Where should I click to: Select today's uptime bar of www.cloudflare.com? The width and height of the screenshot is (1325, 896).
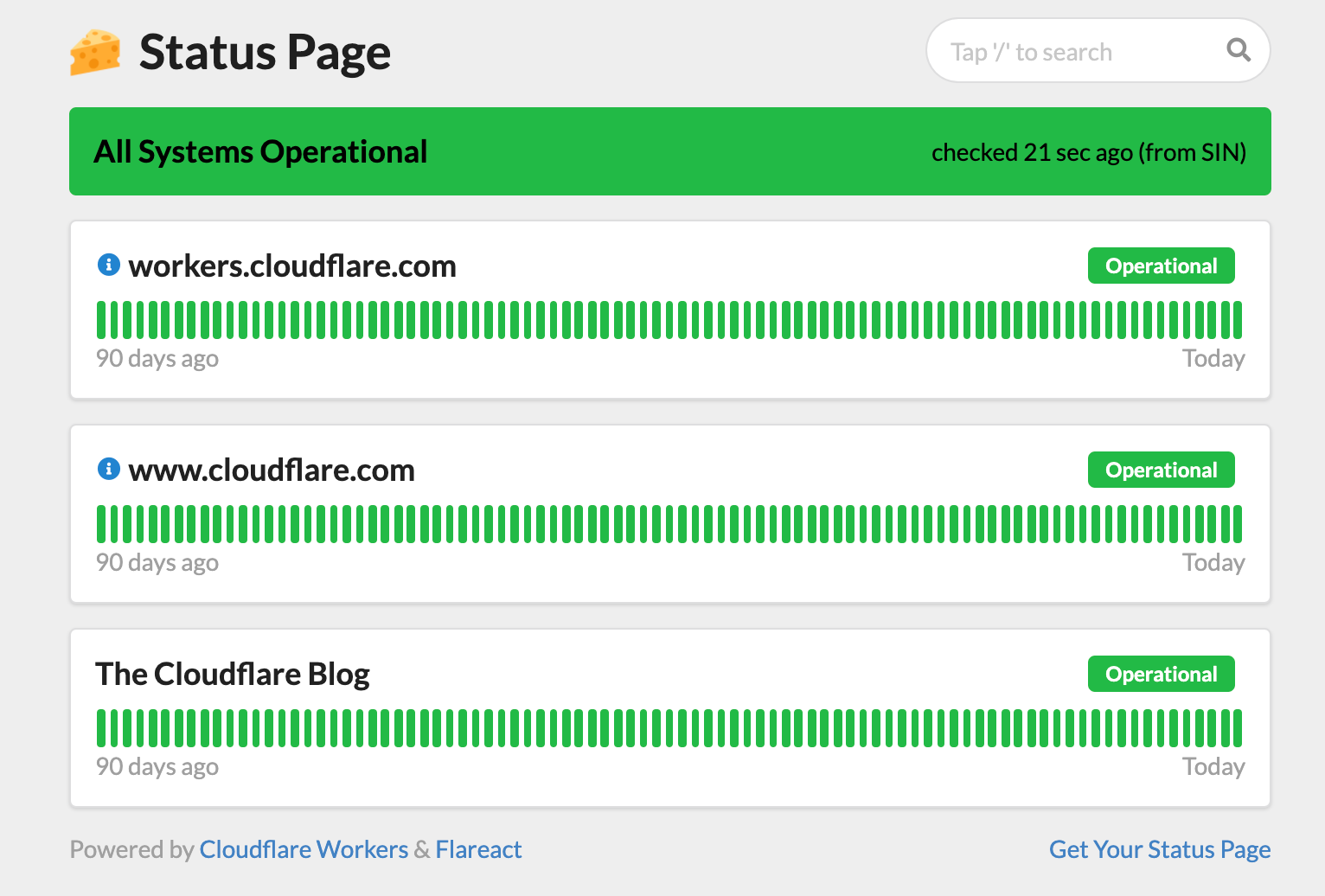[x=1238, y=524]
